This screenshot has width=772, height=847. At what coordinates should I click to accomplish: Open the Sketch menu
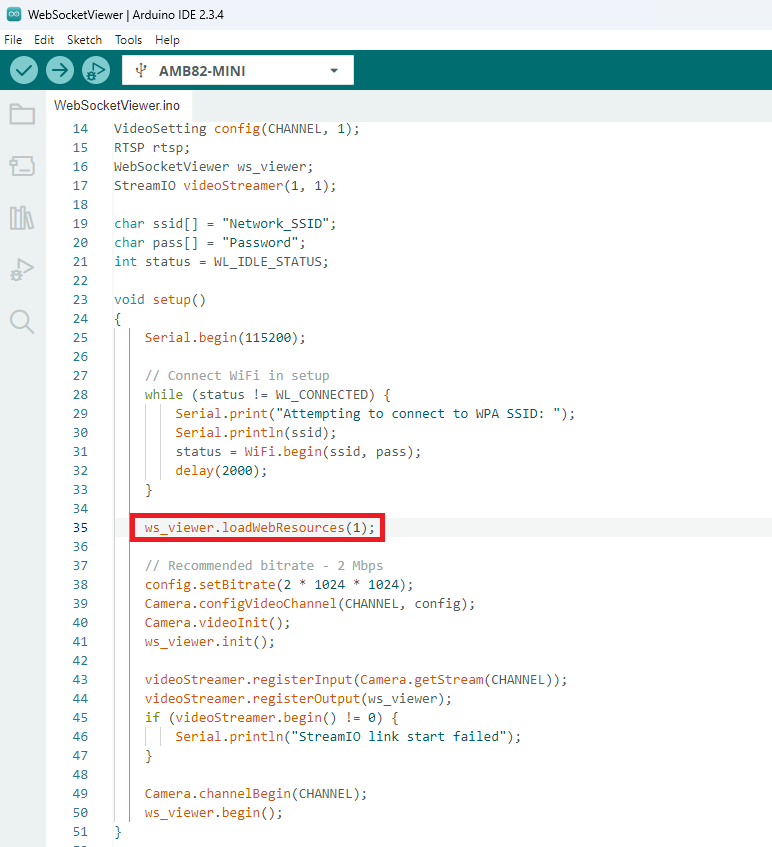tap(84, 40)
